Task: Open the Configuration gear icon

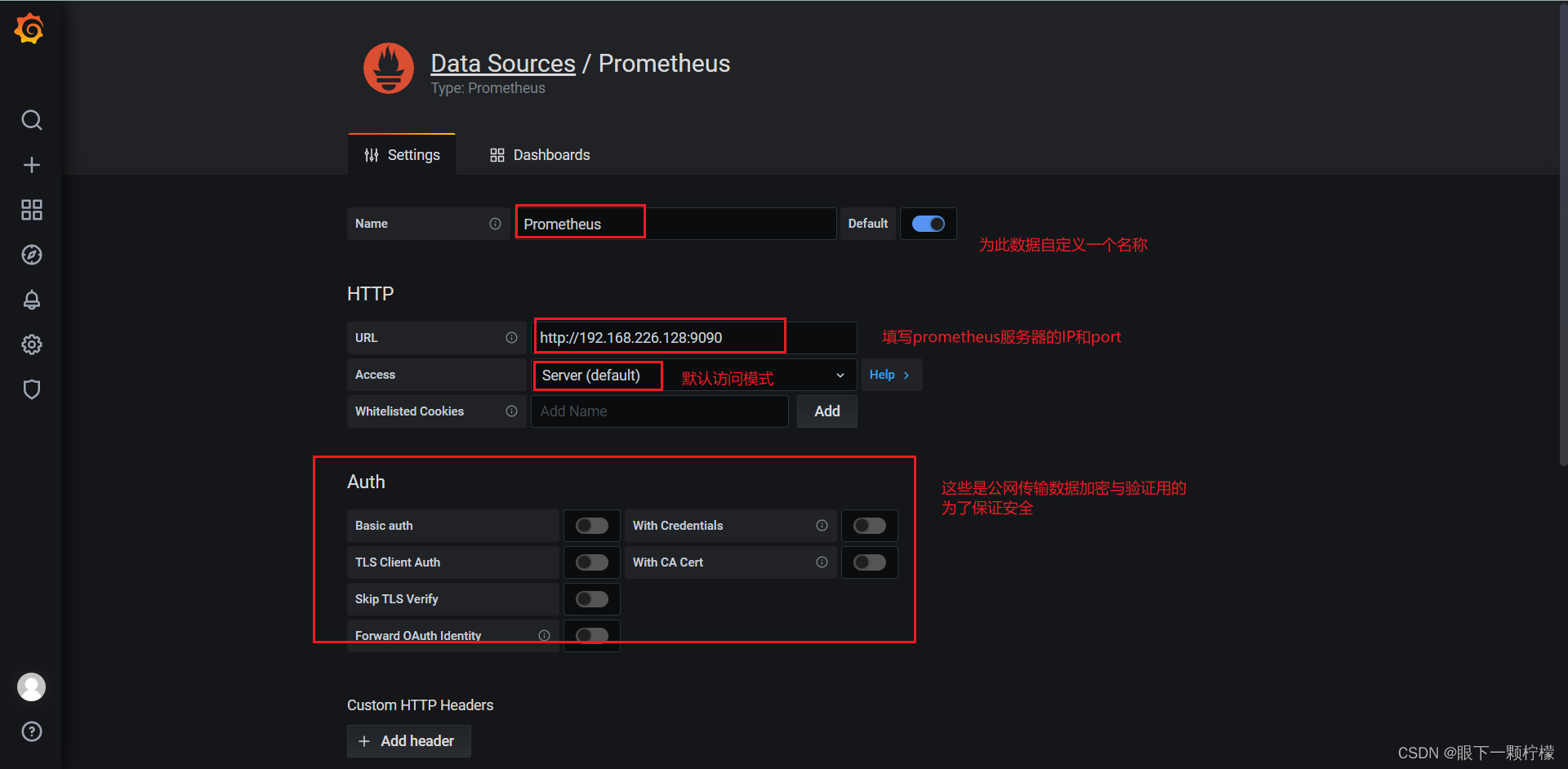Action: 31,344
